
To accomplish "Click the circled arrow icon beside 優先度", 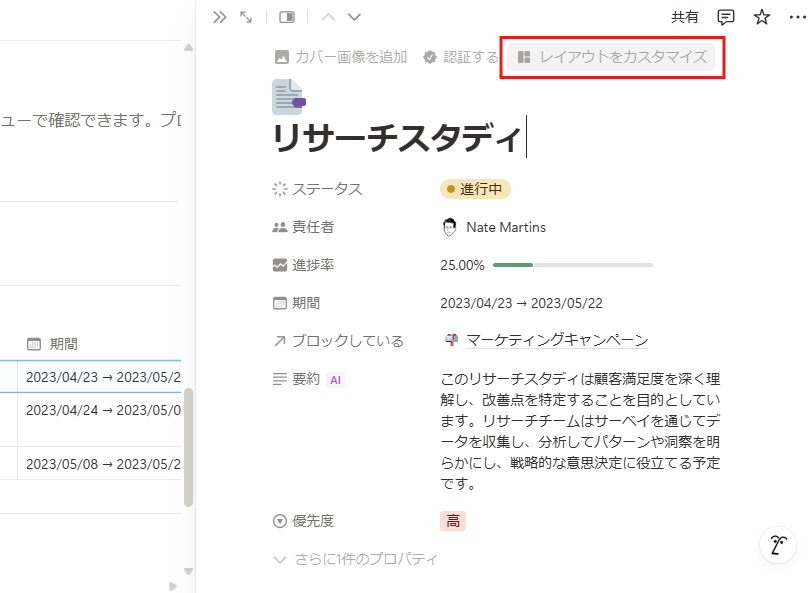I will [279, 521].
